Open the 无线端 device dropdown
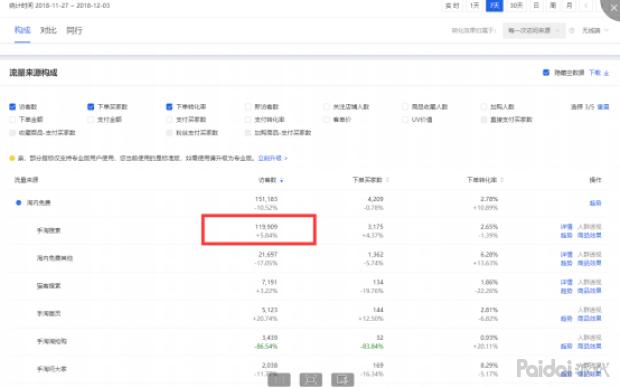Screen dimensions: 620x388 594,30
